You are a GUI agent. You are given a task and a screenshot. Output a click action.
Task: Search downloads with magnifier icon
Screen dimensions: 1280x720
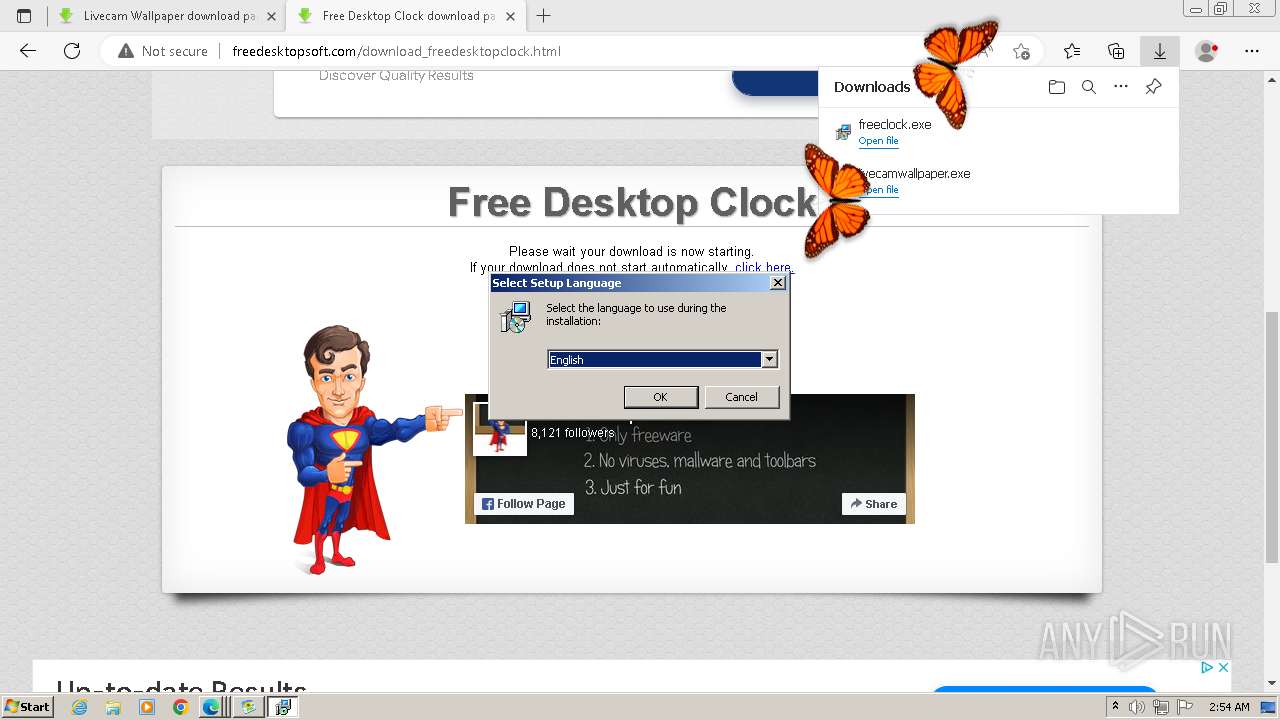1089,87
